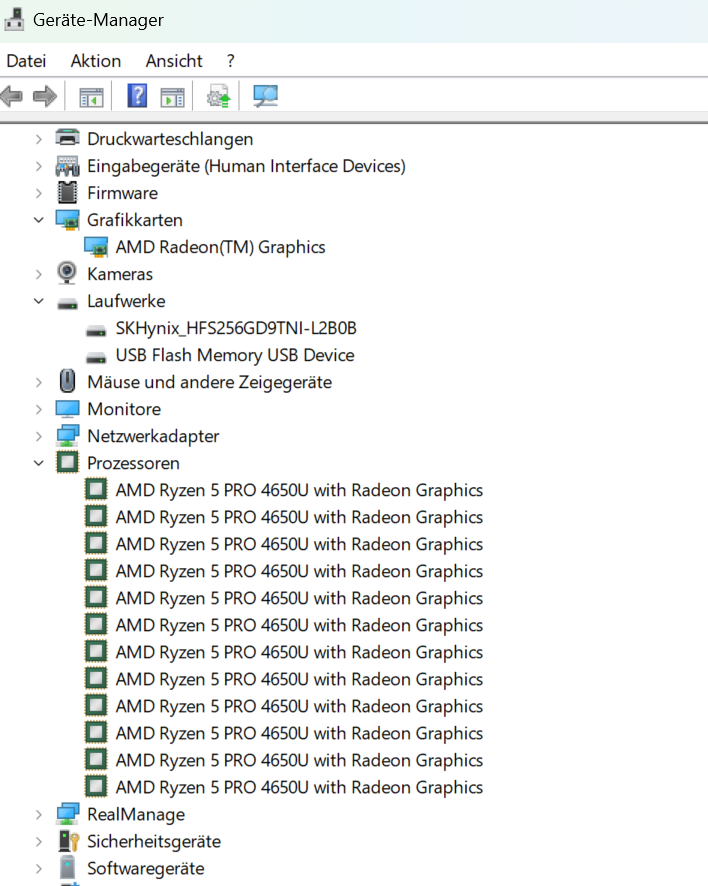Click the printer icon beside Druckwarteschlangen
The image size is (708, 886).
(x=67, y=138)
